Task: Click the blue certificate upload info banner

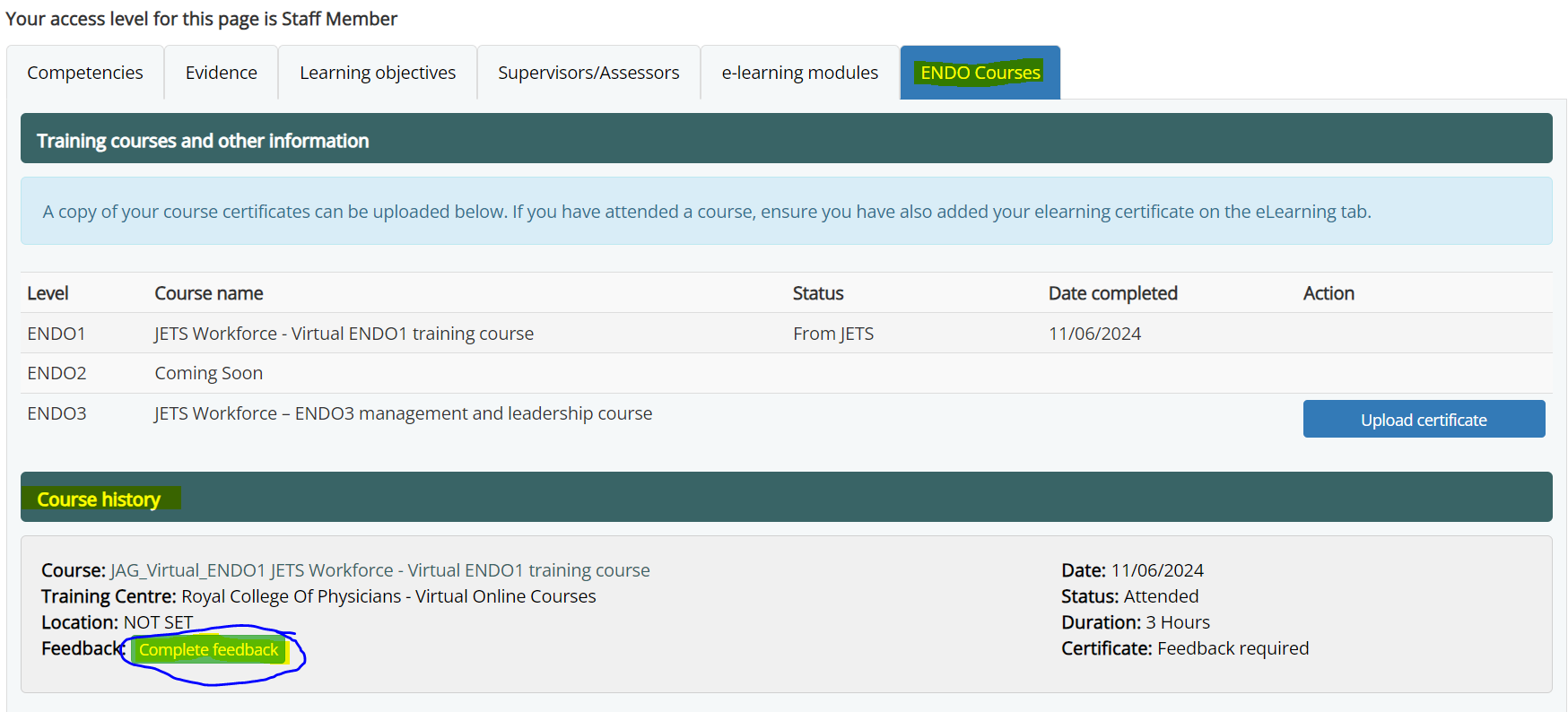Action: (x=706, y=212)
